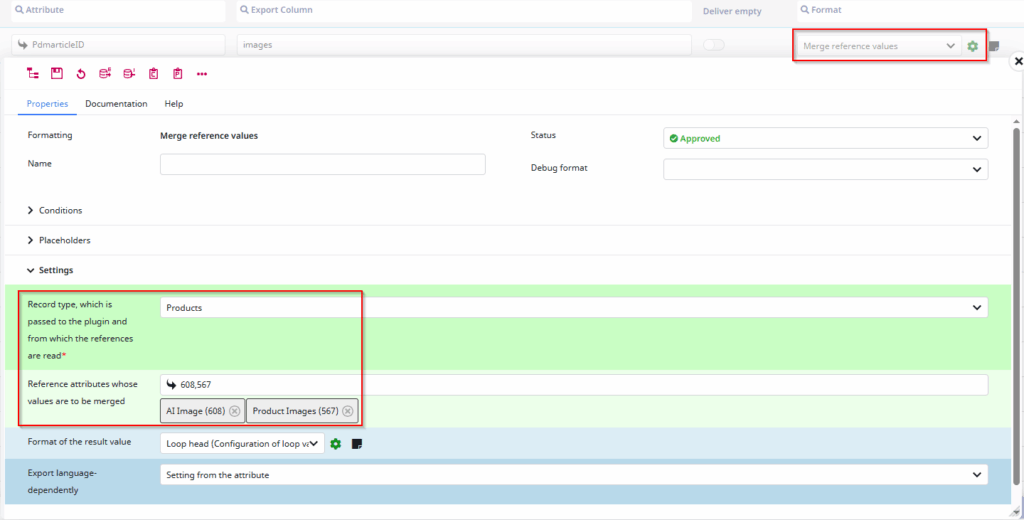Click the search icon in Format filter

(805, 10)
